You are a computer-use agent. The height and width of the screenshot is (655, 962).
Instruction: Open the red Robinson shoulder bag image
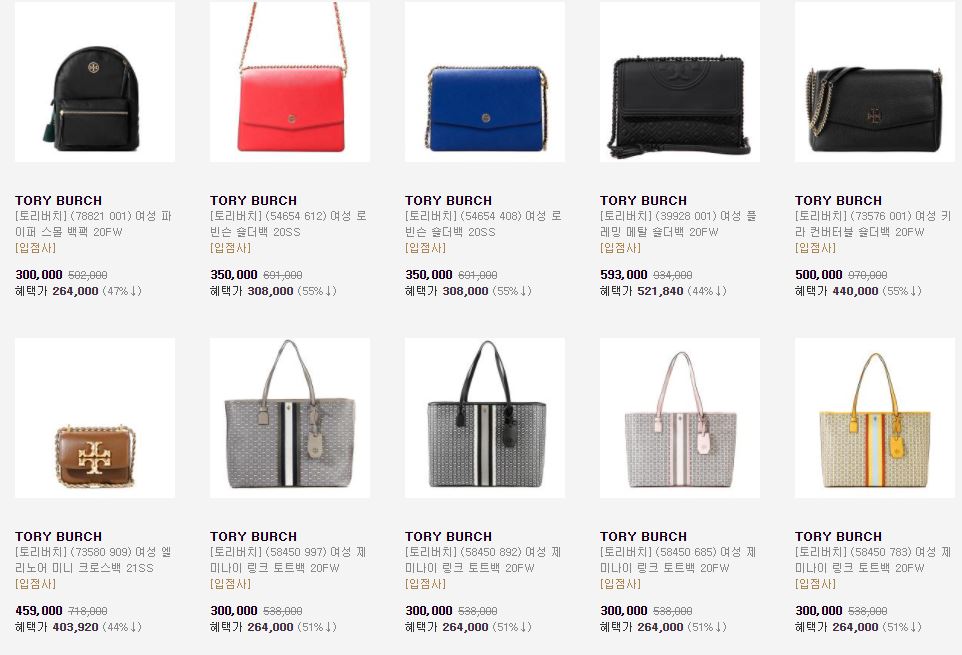(290, 82)
